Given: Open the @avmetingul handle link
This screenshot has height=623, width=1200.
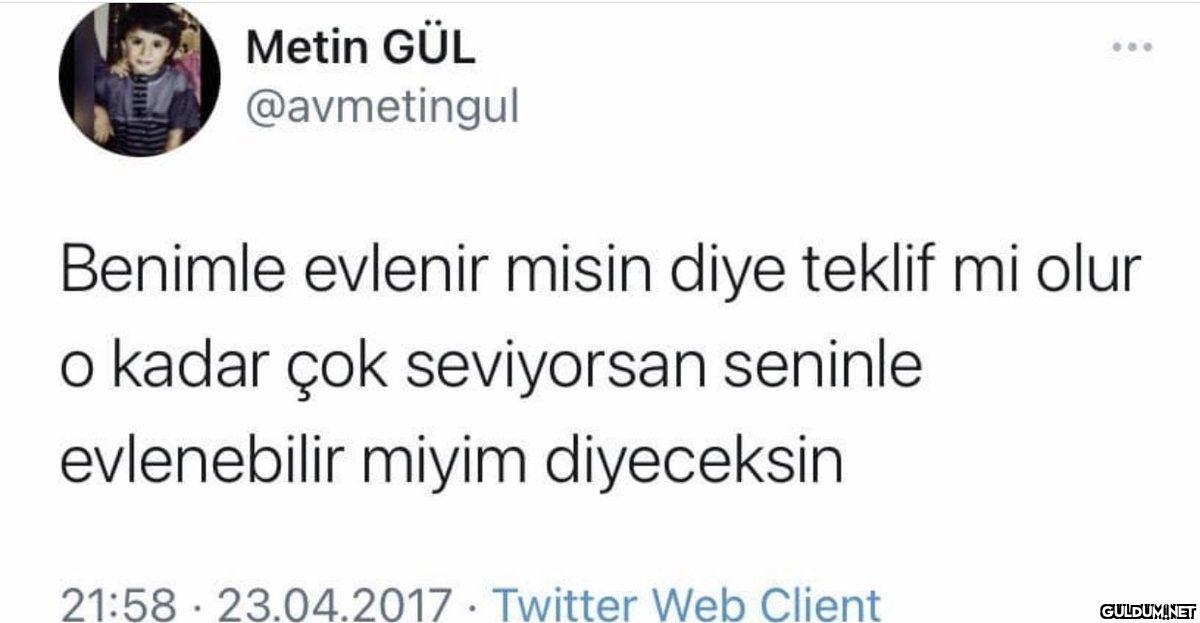Looking at the screenshot, I should pyautogui.click(x=383, y=108).
